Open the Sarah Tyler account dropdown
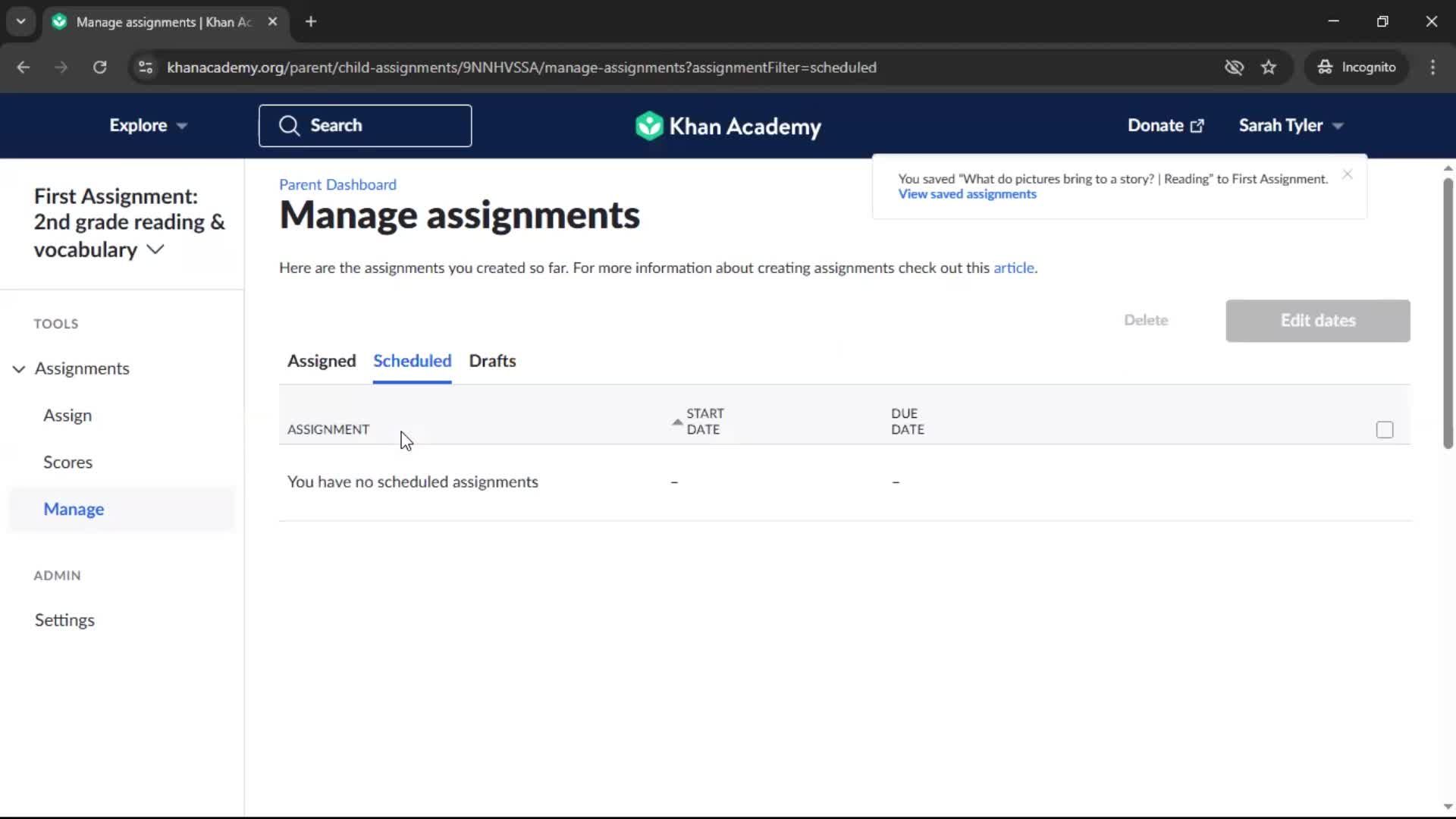Screen dimensions: 1456x819 (1291, 125)
